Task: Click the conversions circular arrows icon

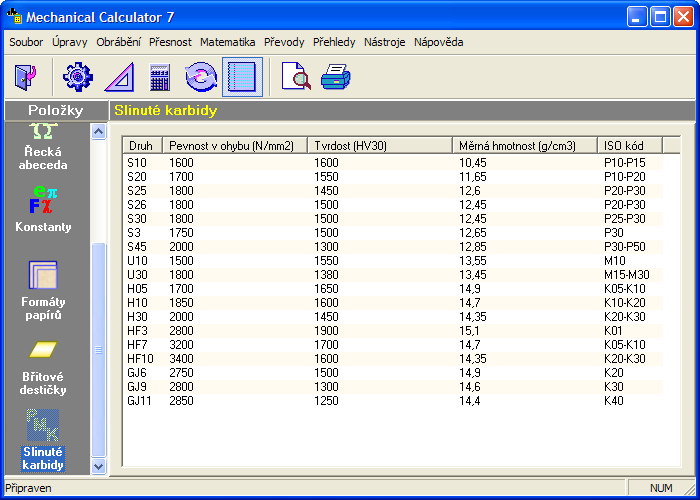Action: point(201,77)
